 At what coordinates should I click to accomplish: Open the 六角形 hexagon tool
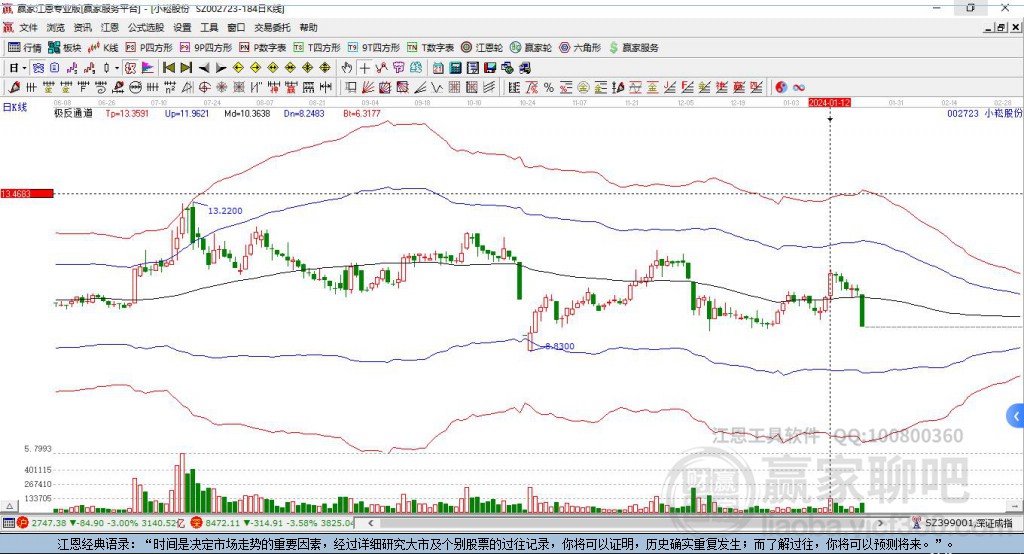pos(580,48)
